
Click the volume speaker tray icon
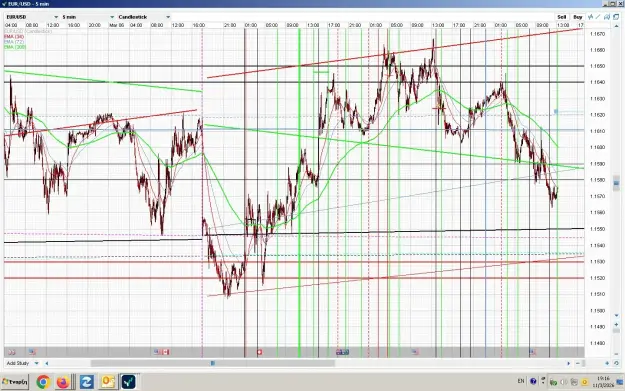pyautogui.click(x=564, y=382)
